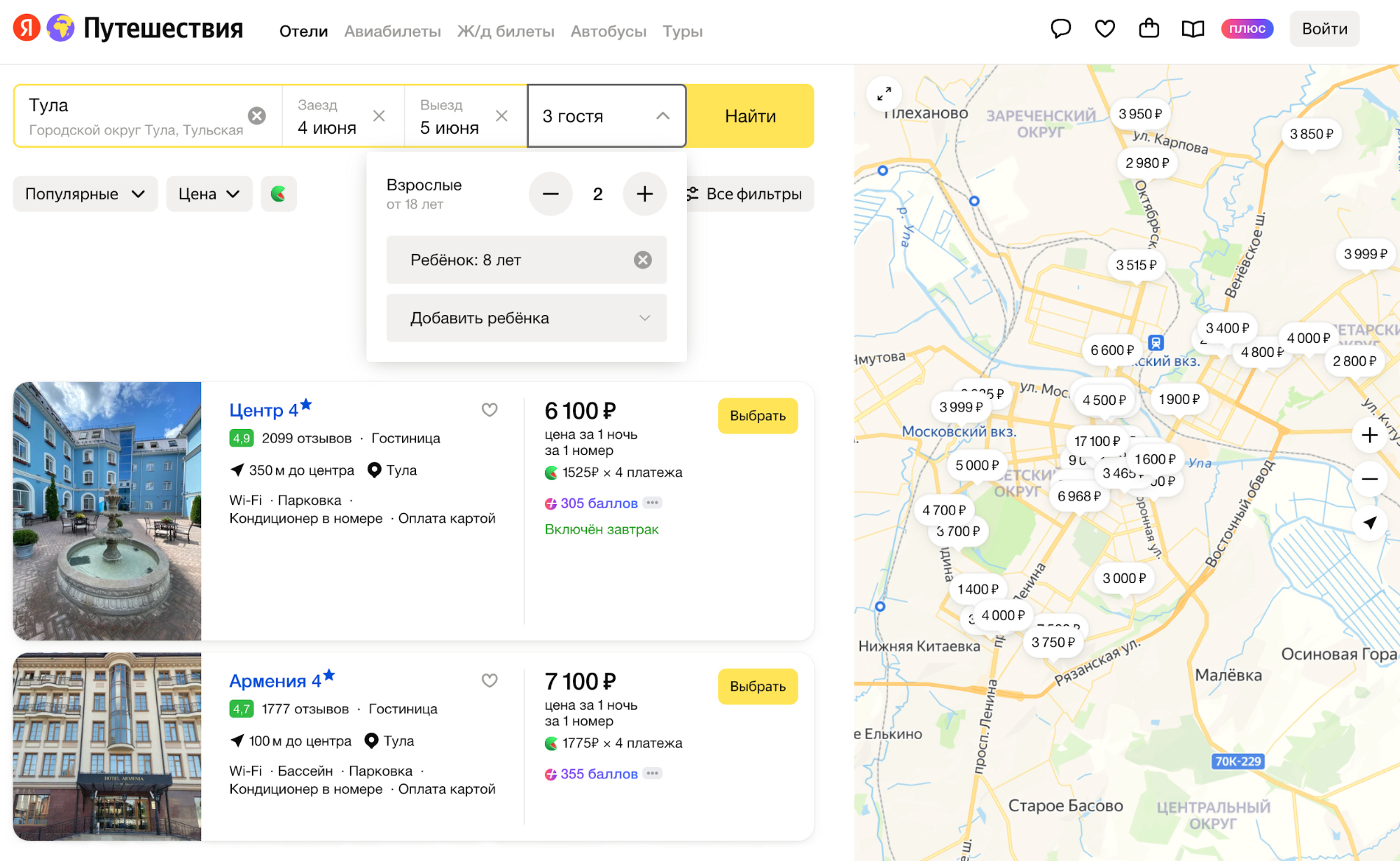Add Центр 4 hotel to favorites
The height and width of the screenshot is (861, 1400).
coord(490,409)
